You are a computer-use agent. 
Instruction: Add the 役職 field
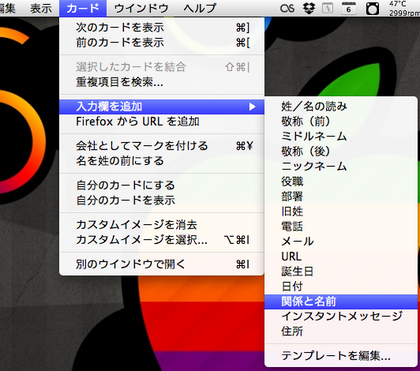click(341, 182)
